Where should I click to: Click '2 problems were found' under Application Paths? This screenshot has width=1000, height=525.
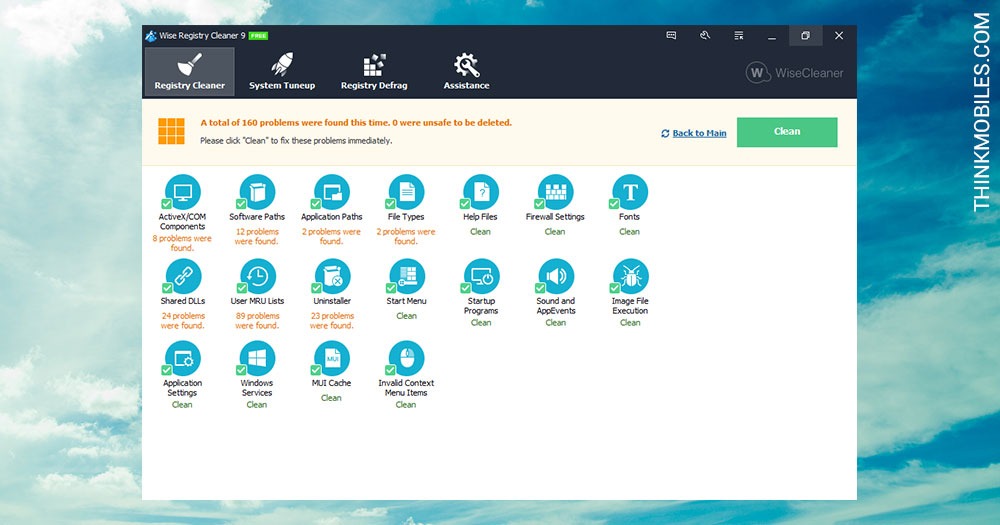(x=332, y=237)
